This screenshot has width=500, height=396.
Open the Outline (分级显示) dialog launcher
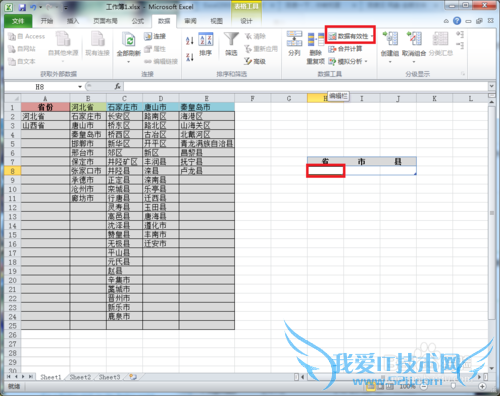tap(463, 74)
